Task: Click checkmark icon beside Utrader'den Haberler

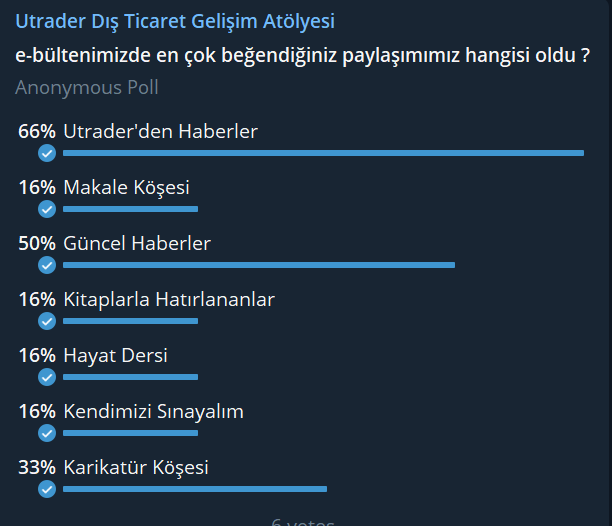Action: click(46, 153)
